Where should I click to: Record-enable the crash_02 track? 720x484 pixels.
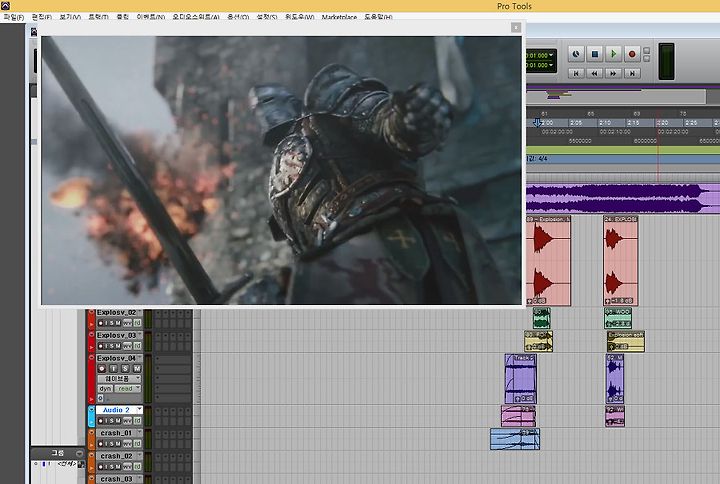101,467
